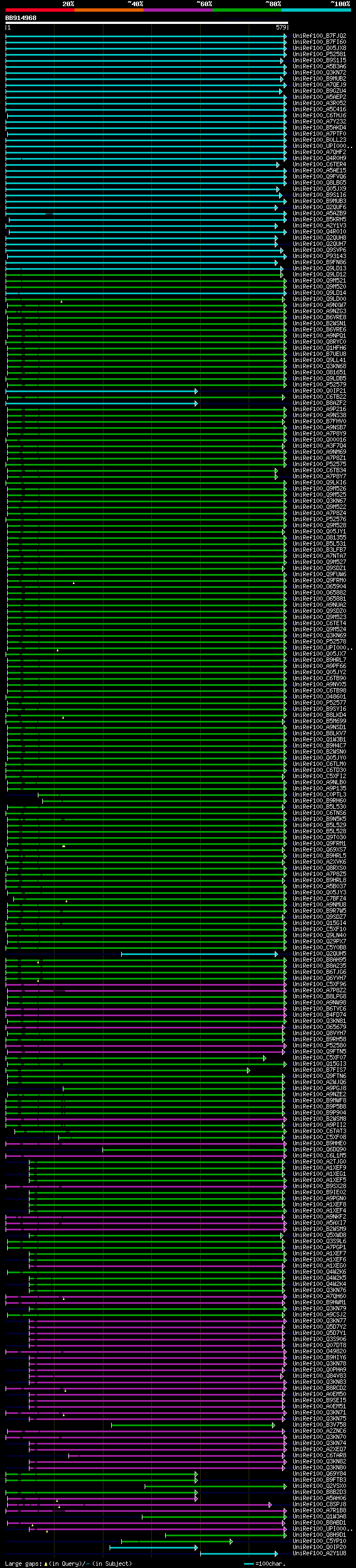The height and width of the screenshot is (1568, 356).
Task: Click the purple ~60% identity scale segment
Action: pos(177,10)
